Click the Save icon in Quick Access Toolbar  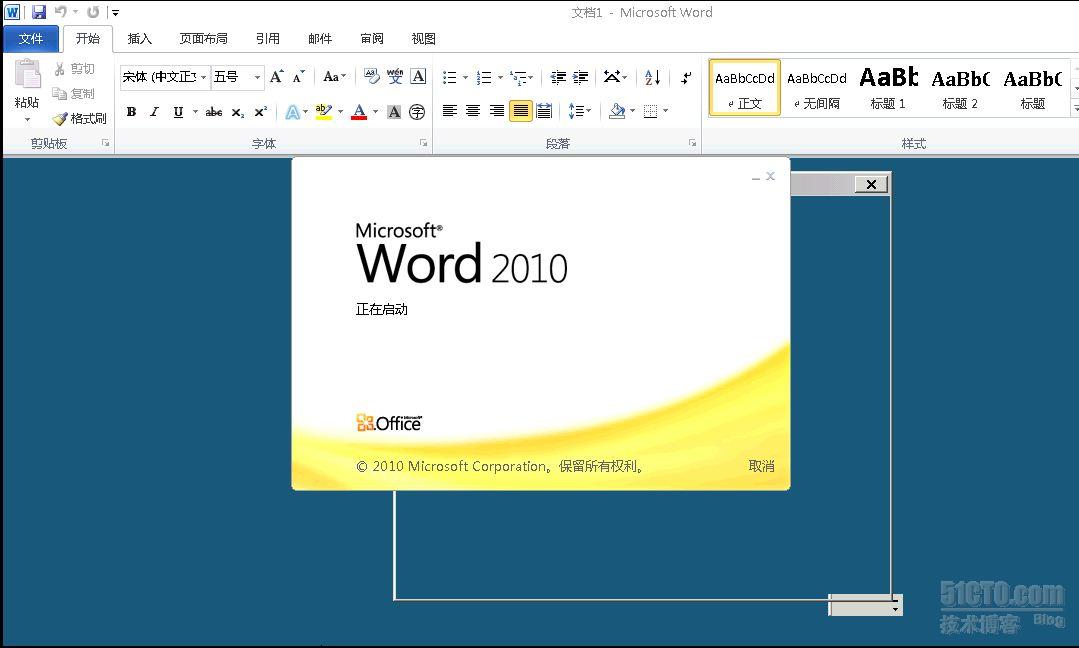pos(39,12)
